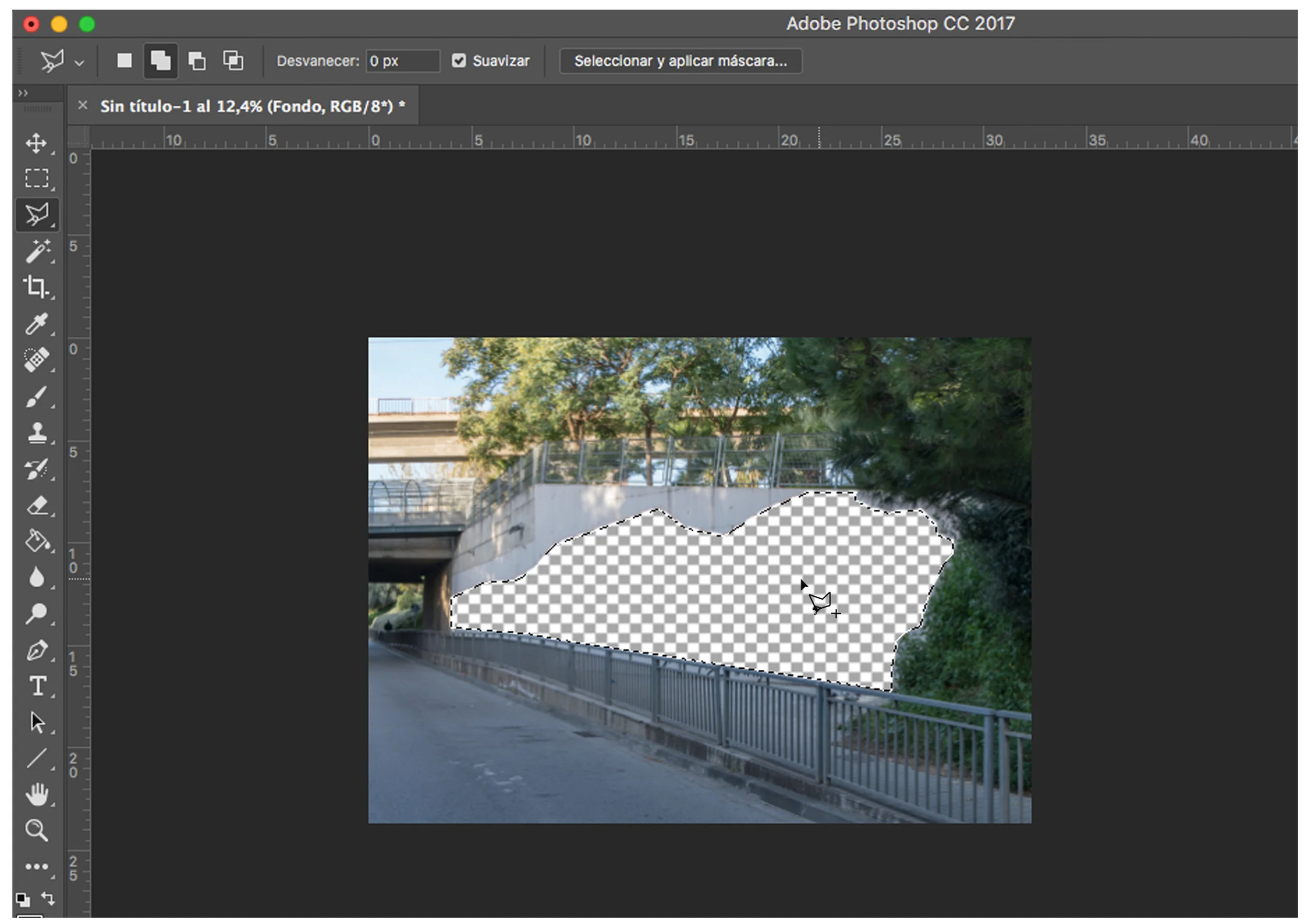1308x924 pixels.
Task: Select the Clone Stamp tool
Action: click(37, 432)
